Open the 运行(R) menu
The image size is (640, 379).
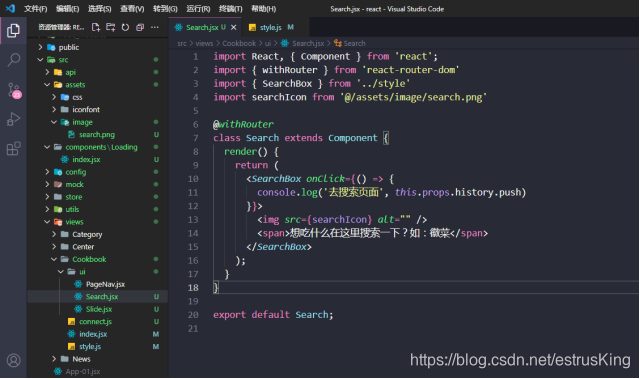pos(198,9)
